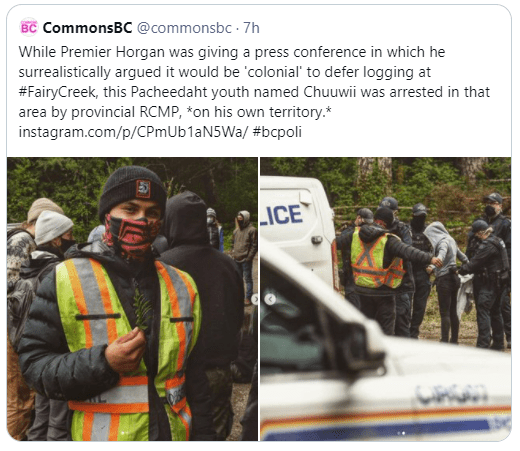Screen dimensions: 520x451
Task: Click the blurred decal on RCMP cruiser
Action: [x=452, y=393]
